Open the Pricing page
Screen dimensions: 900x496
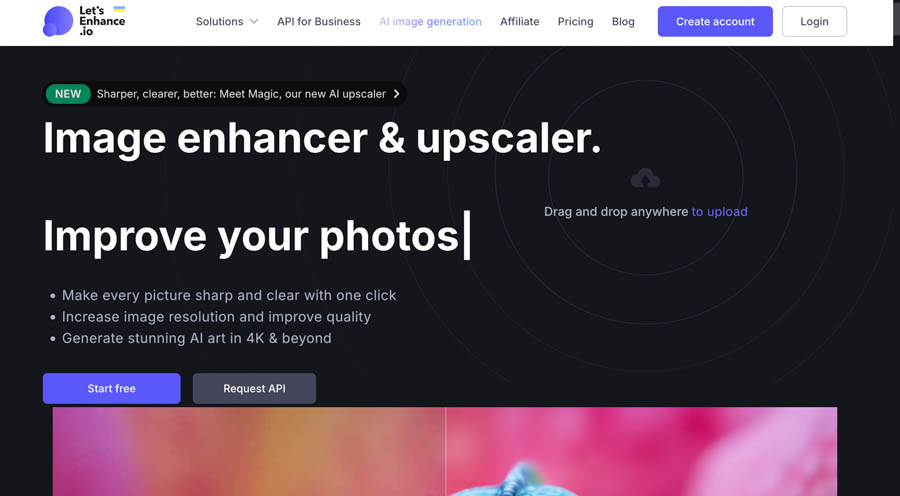(x=576, y=22)
